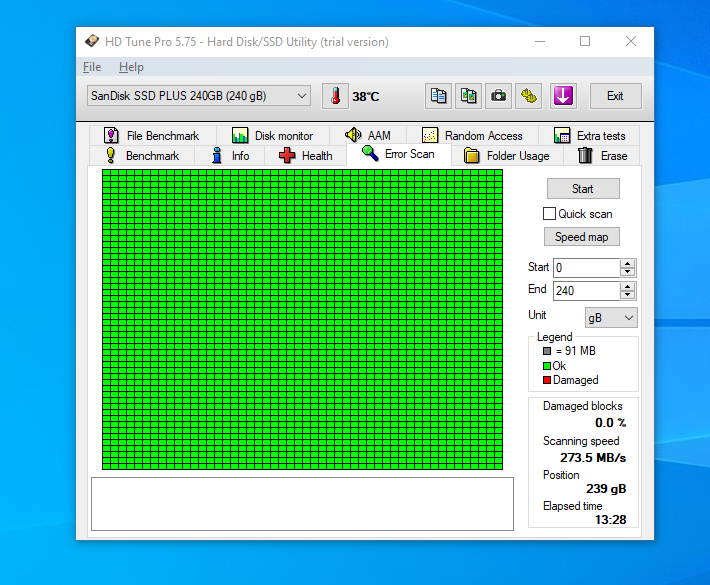
Task: Decrease the Start value with down arrow
Action: (x=628, y=272)
